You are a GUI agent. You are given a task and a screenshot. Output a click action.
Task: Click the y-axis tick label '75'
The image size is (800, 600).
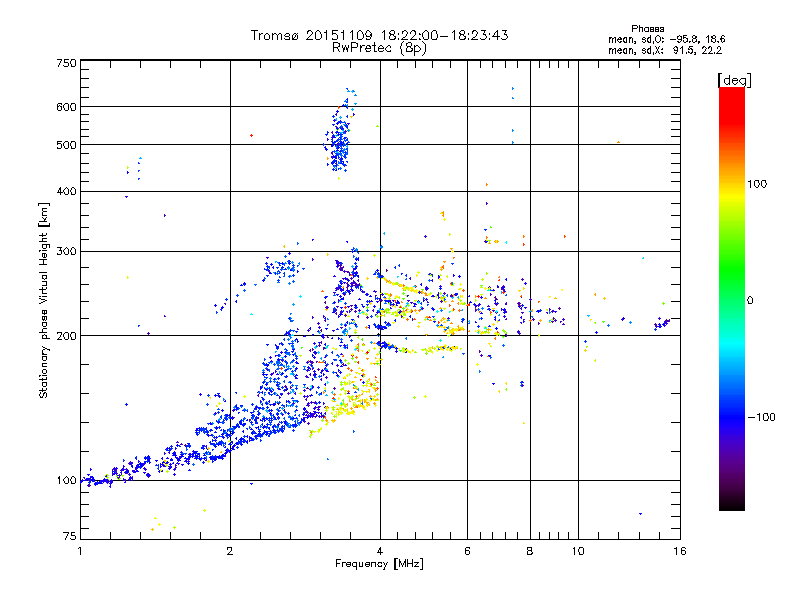click(70, 536)
